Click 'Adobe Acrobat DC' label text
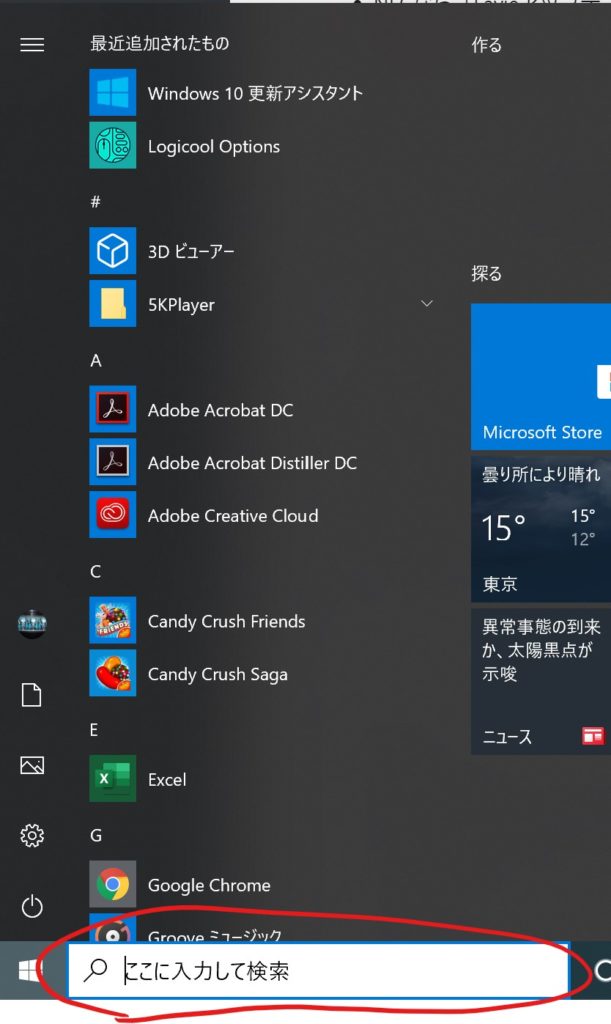The height and width of the screenshot is (1024, 611). (221, 410)
